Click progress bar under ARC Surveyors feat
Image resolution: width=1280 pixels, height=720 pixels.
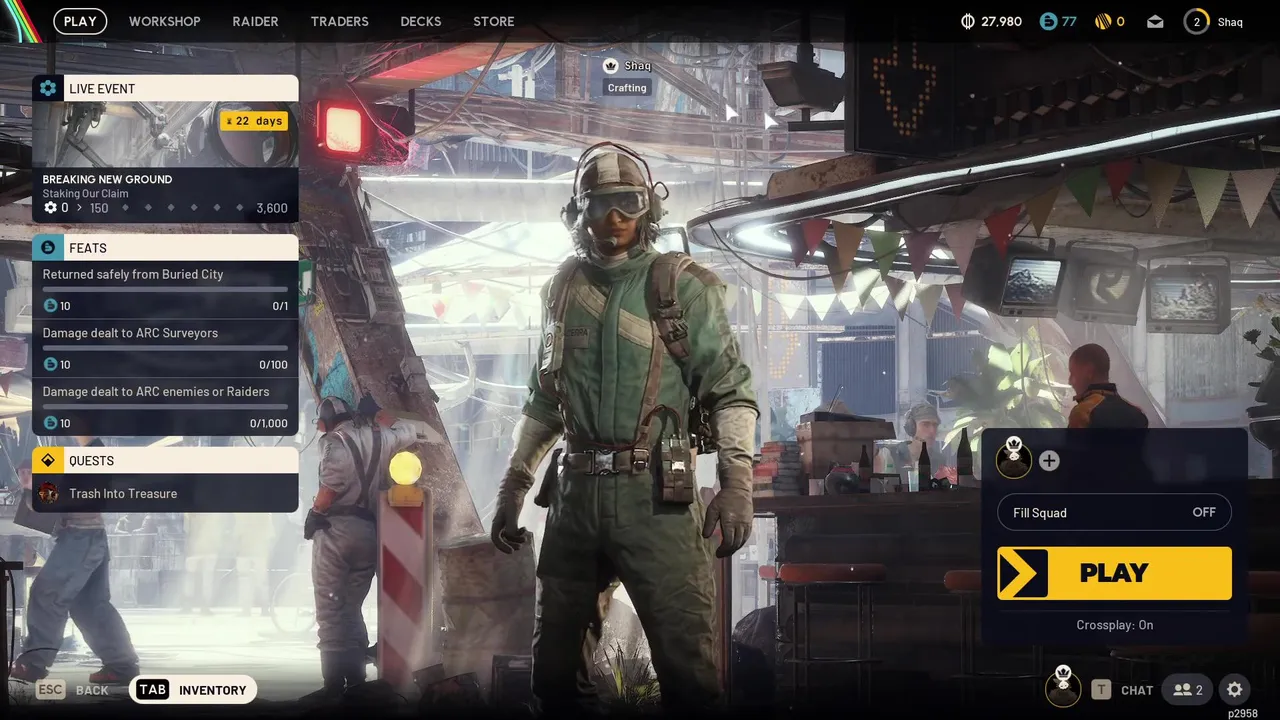[x=165, y=348]
